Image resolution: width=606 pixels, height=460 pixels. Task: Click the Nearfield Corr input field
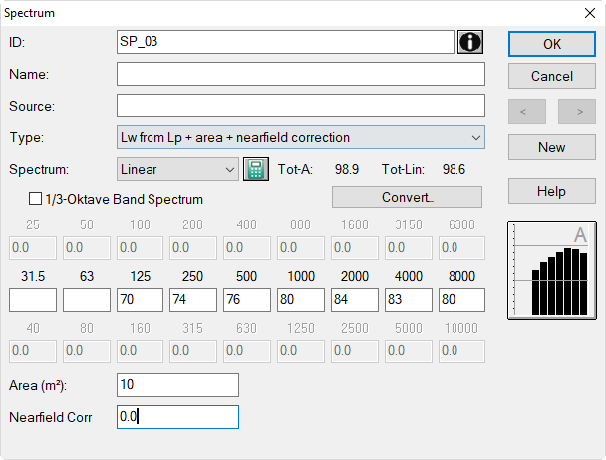click(178, 417)
